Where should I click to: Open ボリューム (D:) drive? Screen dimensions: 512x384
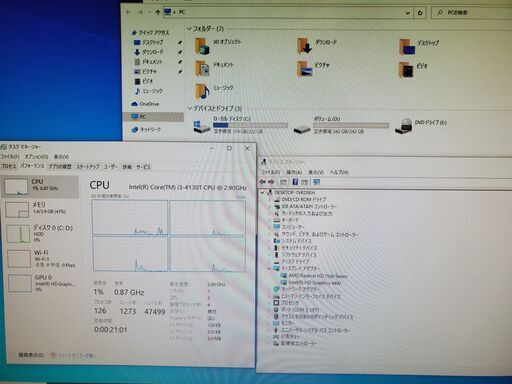(341, 125)
